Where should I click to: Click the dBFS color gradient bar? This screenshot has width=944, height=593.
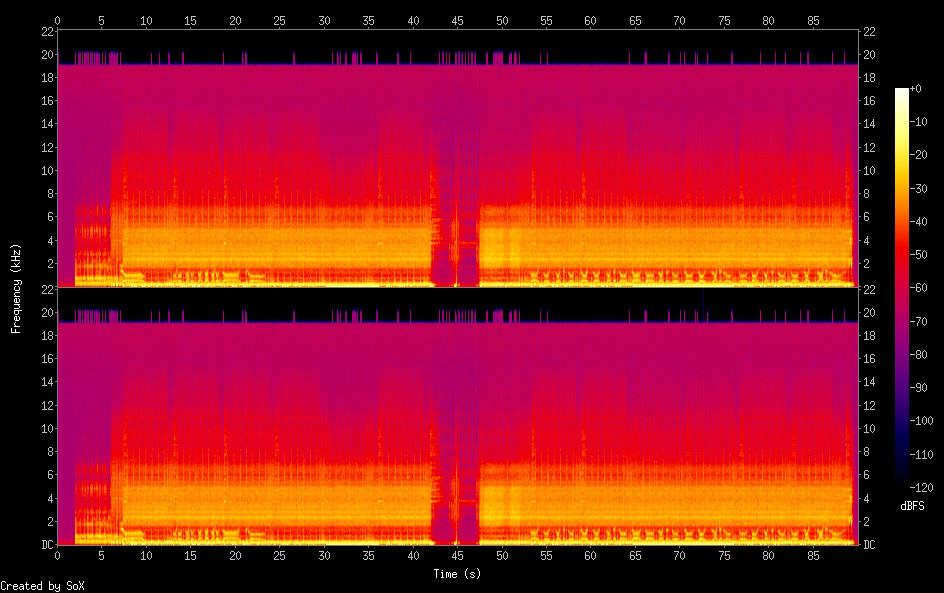901,288
